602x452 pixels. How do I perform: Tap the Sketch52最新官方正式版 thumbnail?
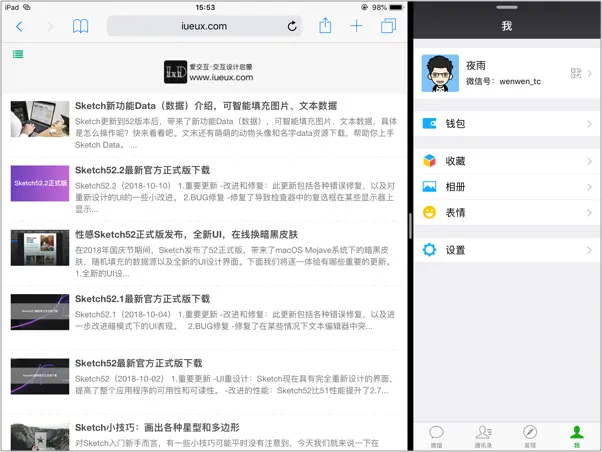(40, 376)
